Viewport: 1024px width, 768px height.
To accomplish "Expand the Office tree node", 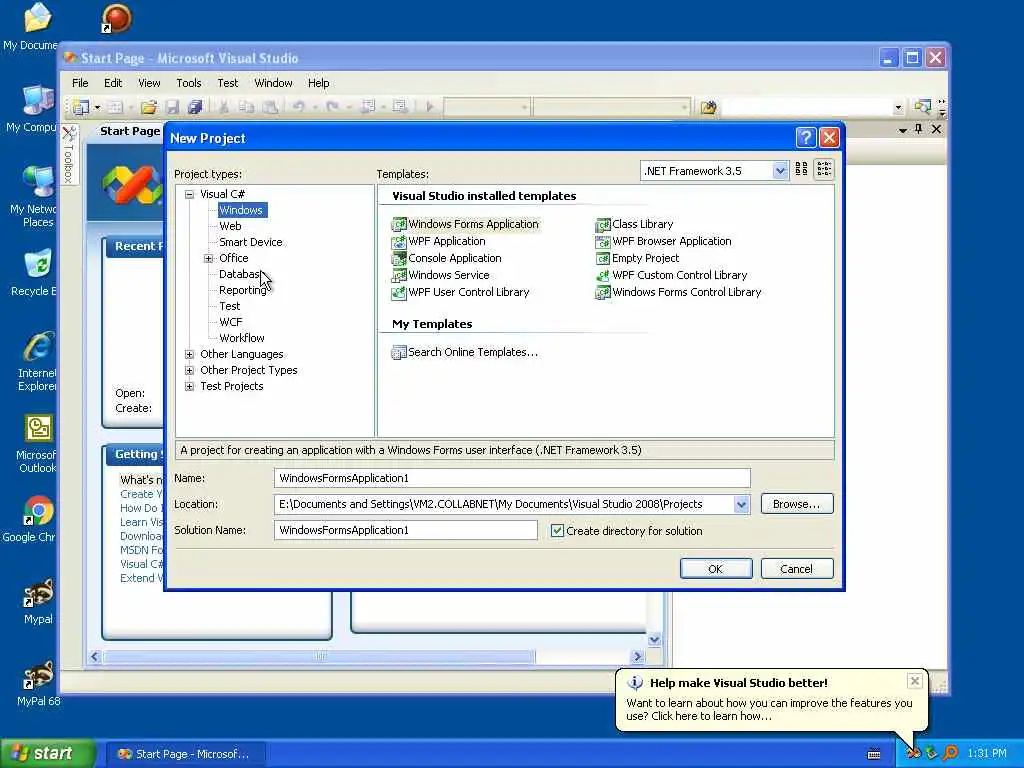I will pyautogui.click(x=208, y=258).
